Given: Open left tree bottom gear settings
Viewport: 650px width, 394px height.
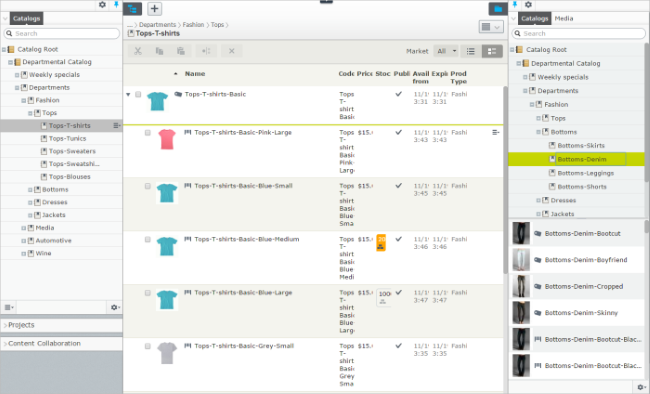Looking at the screenshot, I should [x=115, y=307].
